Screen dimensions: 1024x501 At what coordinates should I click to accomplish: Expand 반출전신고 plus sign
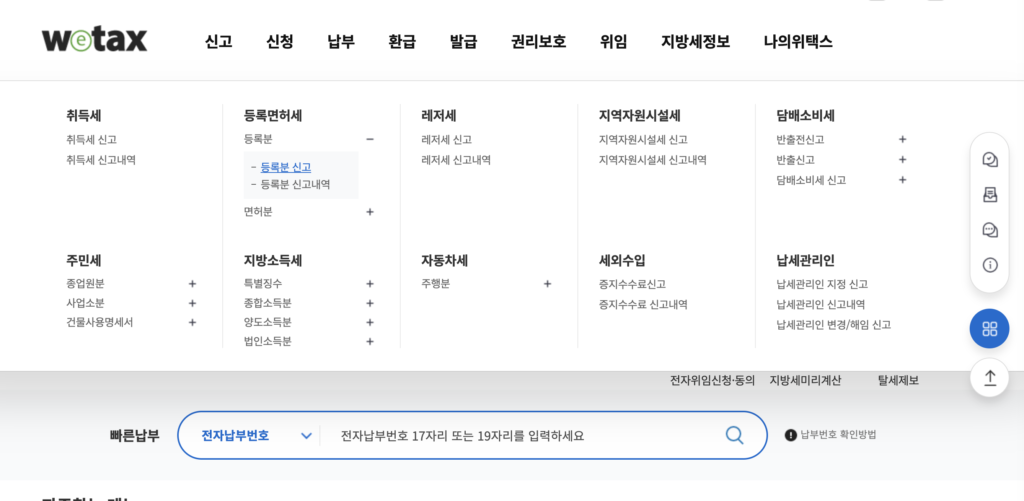[x=903, y=139]
